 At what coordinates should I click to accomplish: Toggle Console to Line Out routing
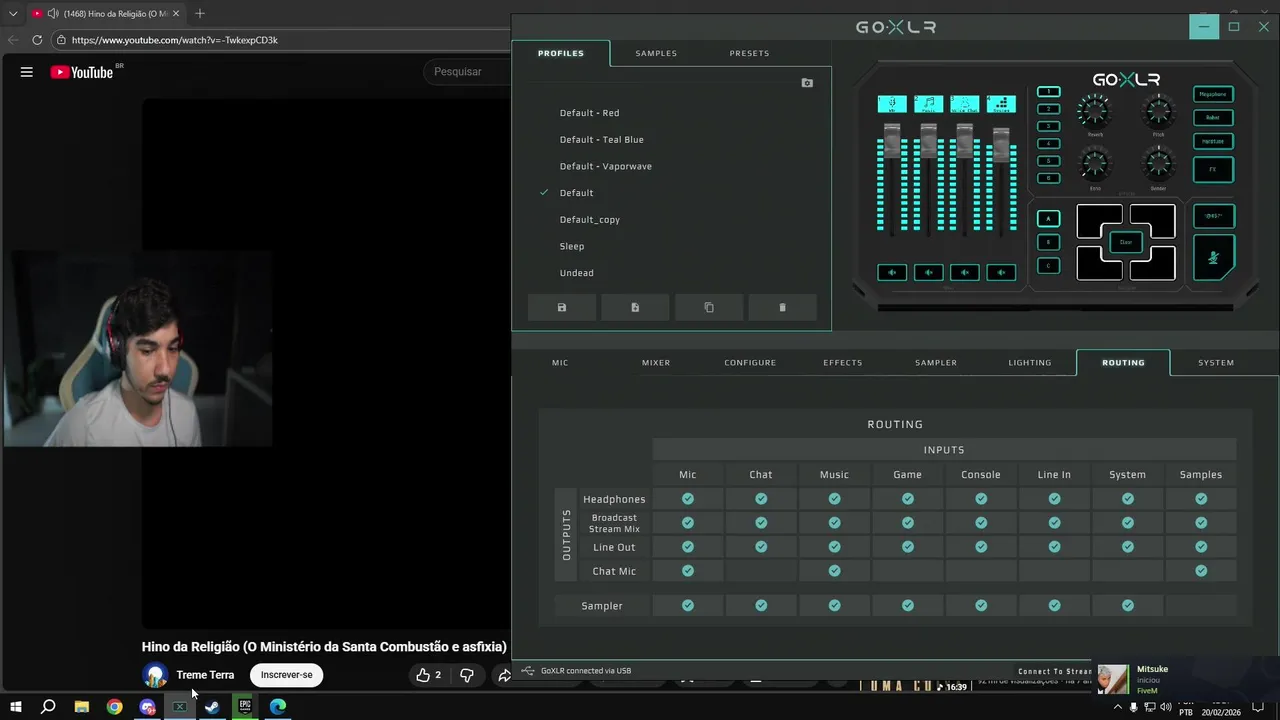(x=981, y=547)
